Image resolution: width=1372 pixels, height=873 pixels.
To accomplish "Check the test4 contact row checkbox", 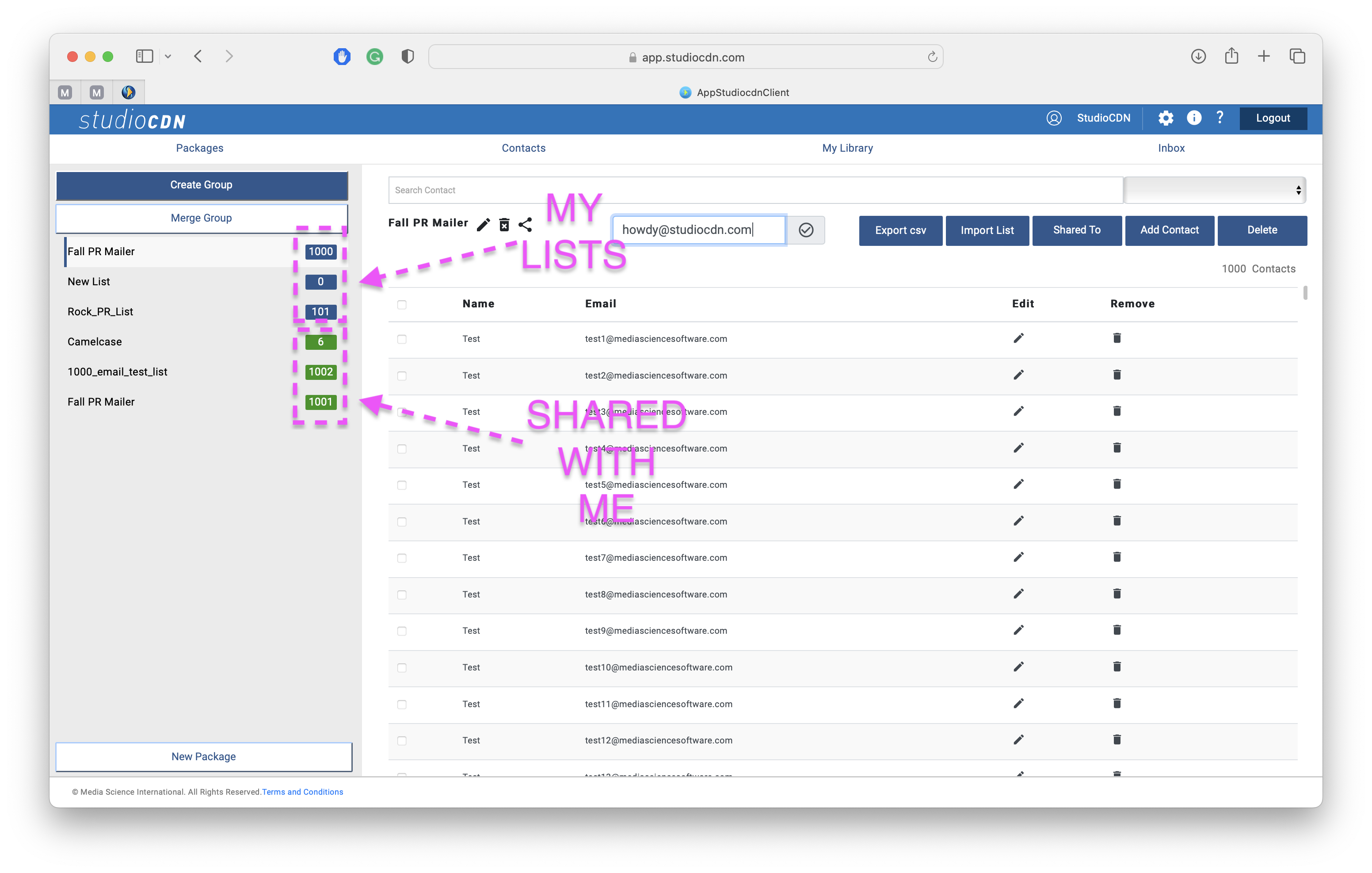I will click(x=402, y=449).
